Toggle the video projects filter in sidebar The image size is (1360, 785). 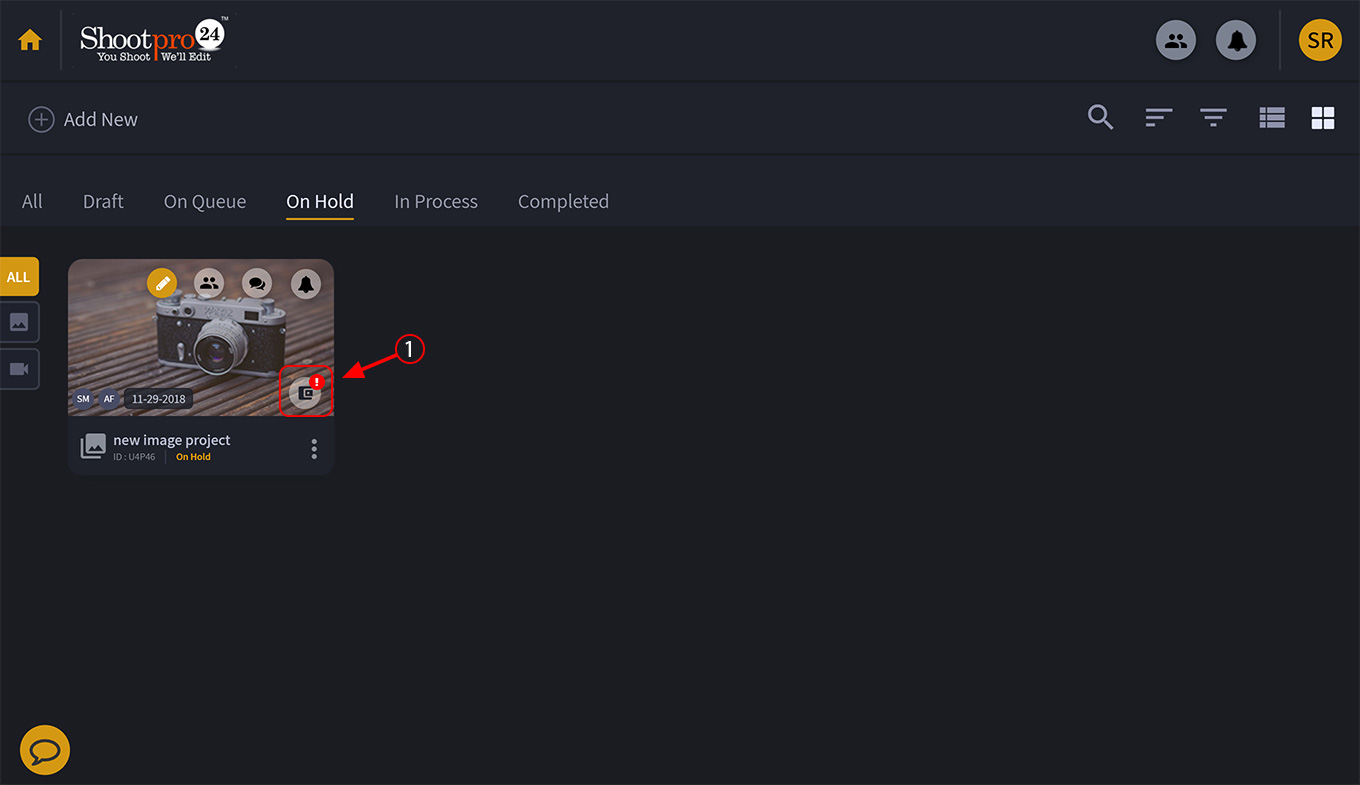[20, 368]
